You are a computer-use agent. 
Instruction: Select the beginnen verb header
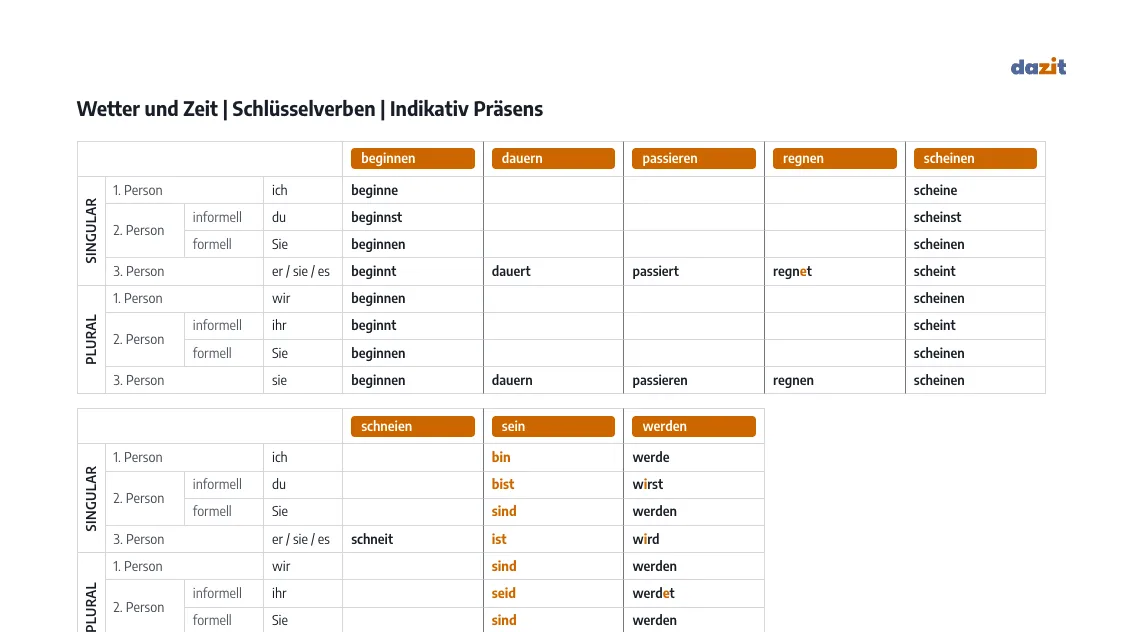click(413, 158)
